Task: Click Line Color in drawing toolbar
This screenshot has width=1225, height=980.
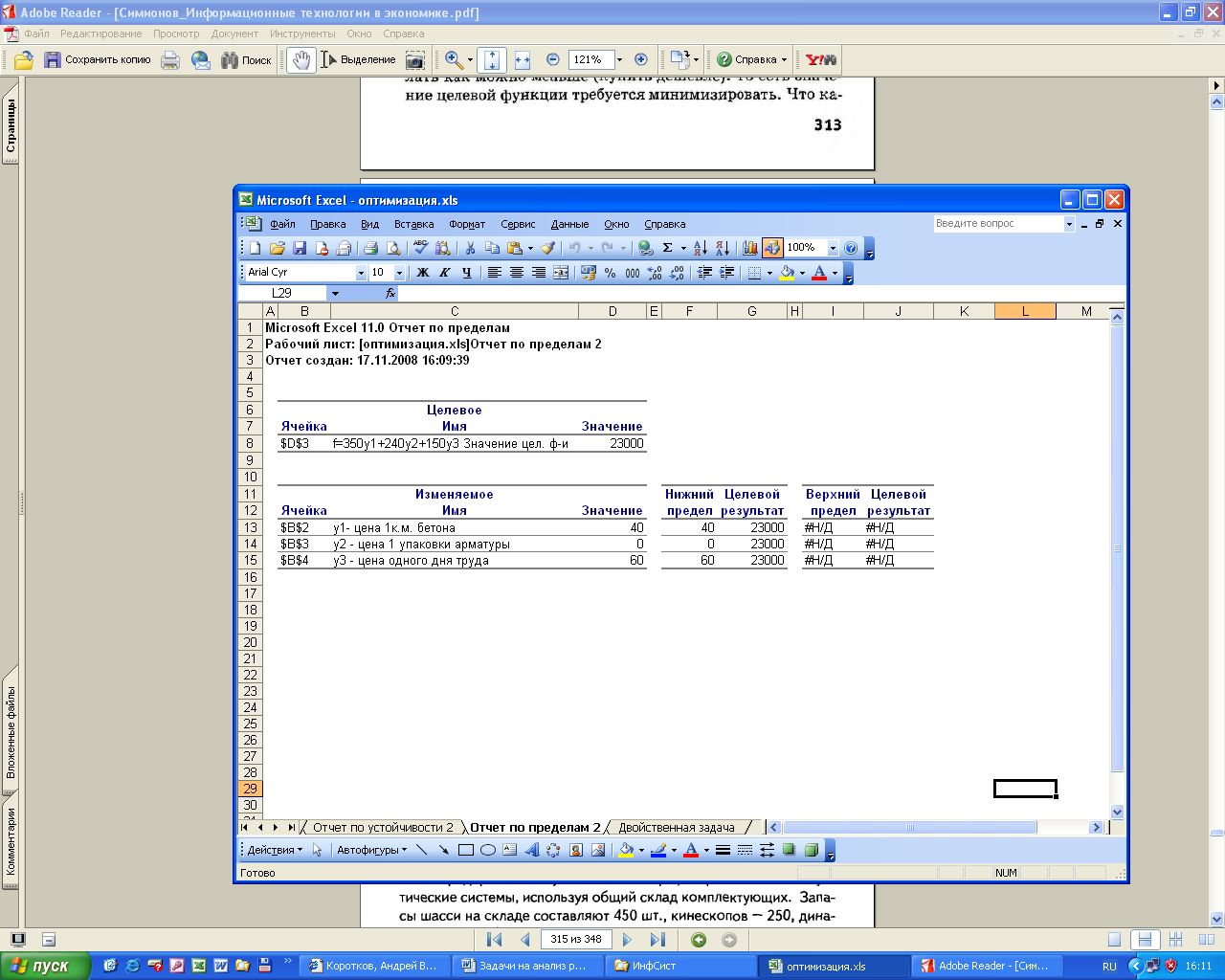Action: [658, 850]
